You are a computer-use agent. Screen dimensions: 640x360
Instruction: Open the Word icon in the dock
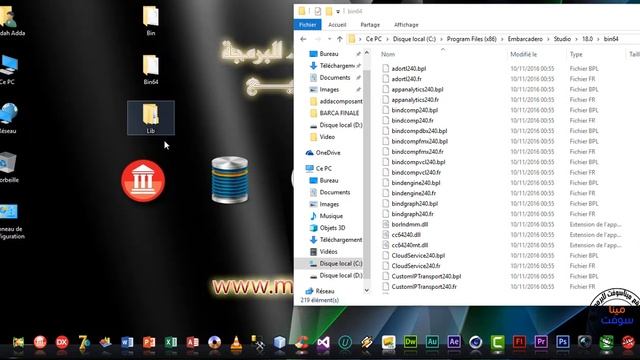[127, 342]
